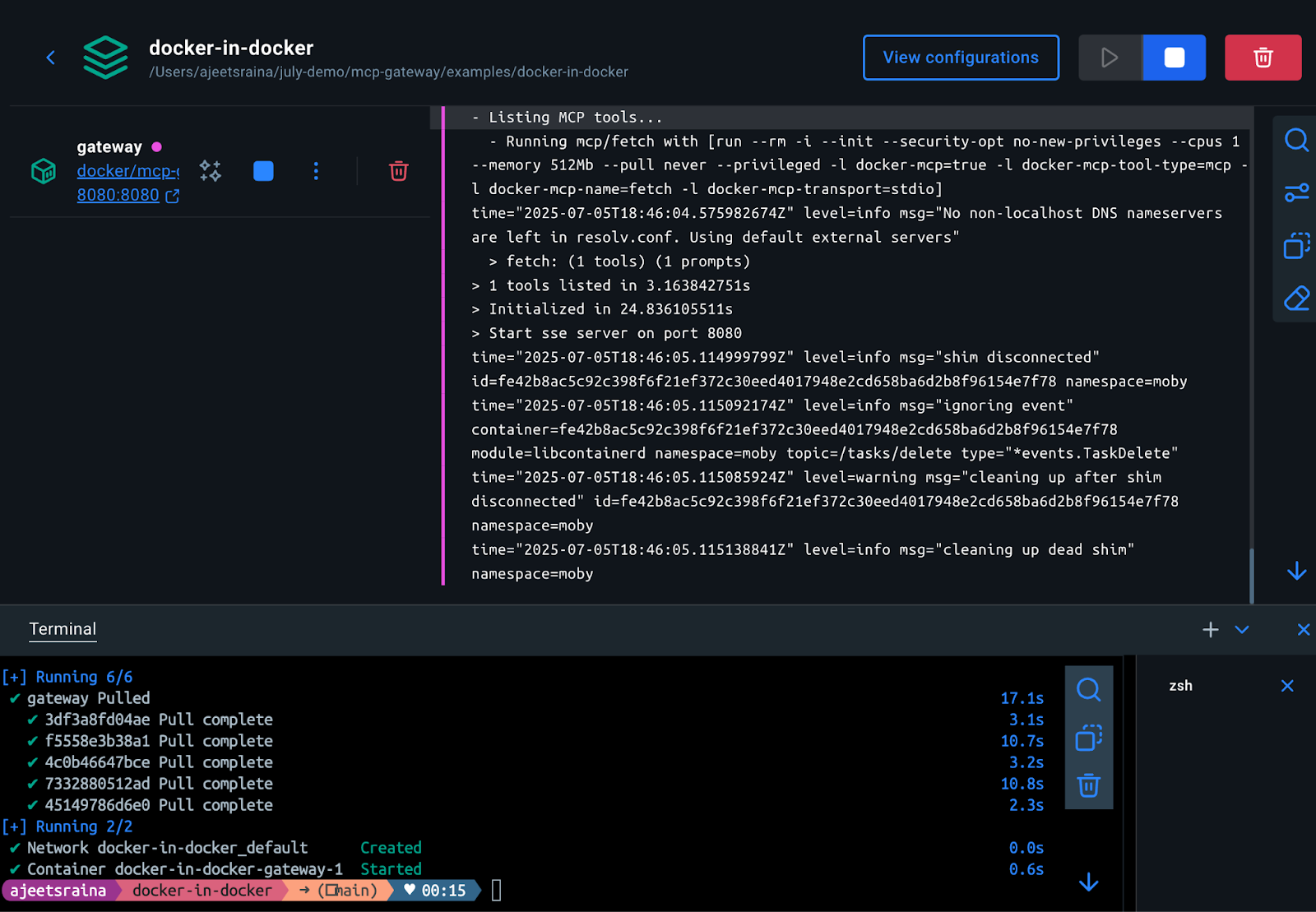Screen dimensions: 1316x912
Task: Go back using the left chevron arrow
Action: click(51, 58)
